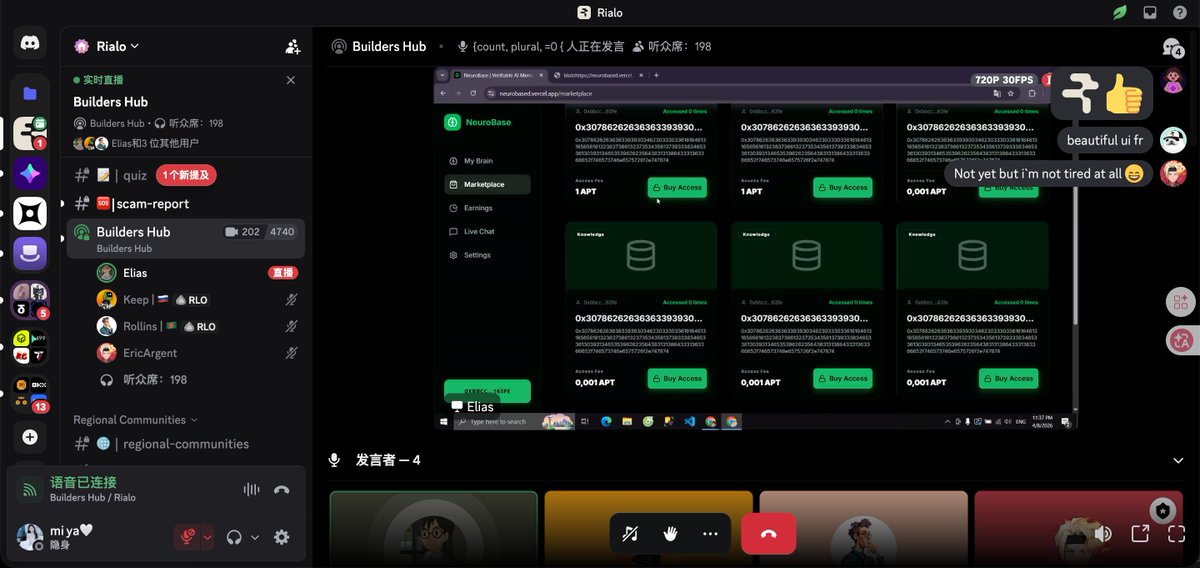The image size is (1200, 568).
Task: Collapse the Regional Communities category
Action: pyautogui.click(x=135, y=420)
